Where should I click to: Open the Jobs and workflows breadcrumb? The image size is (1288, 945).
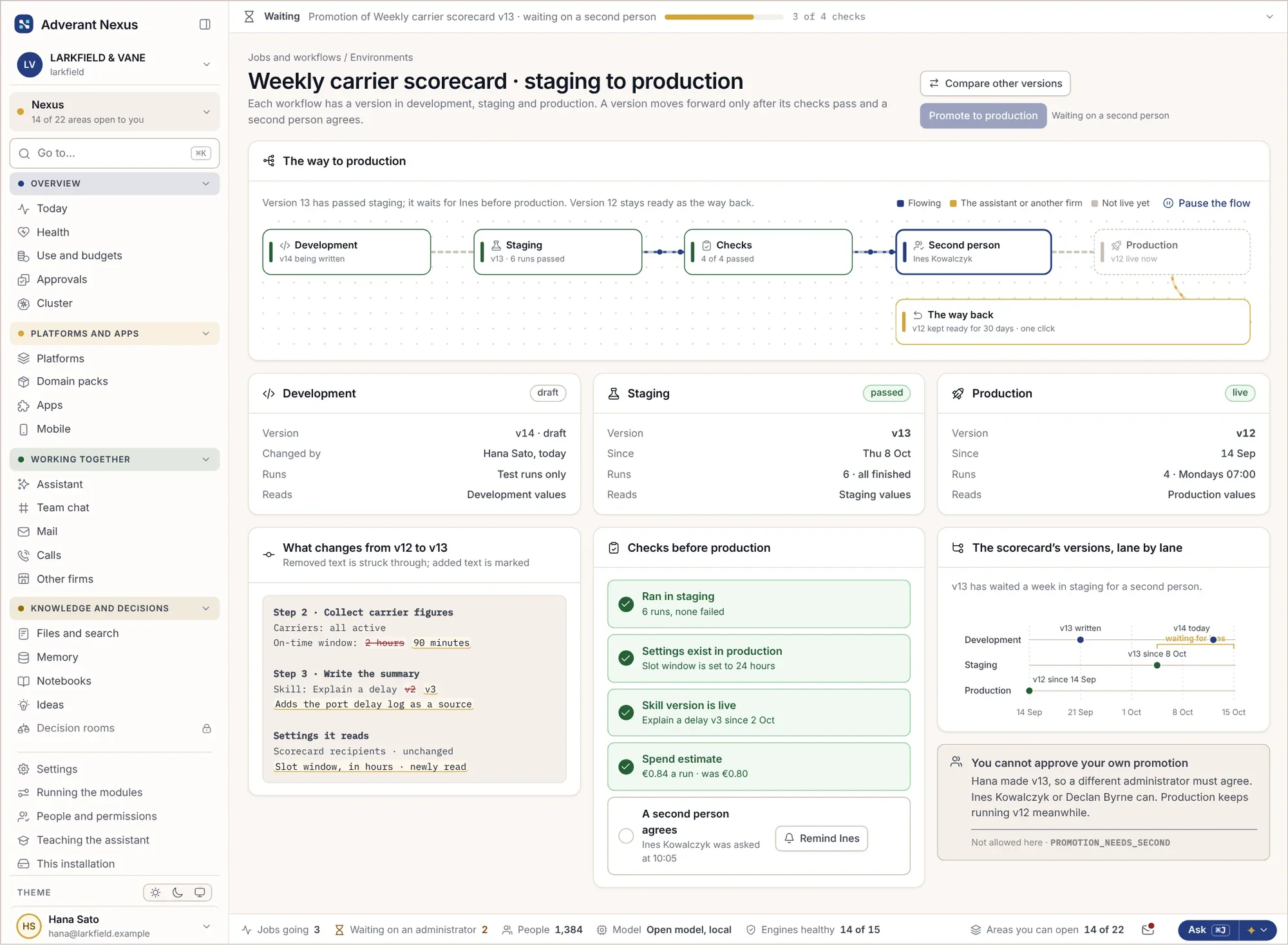pos(294,57)
